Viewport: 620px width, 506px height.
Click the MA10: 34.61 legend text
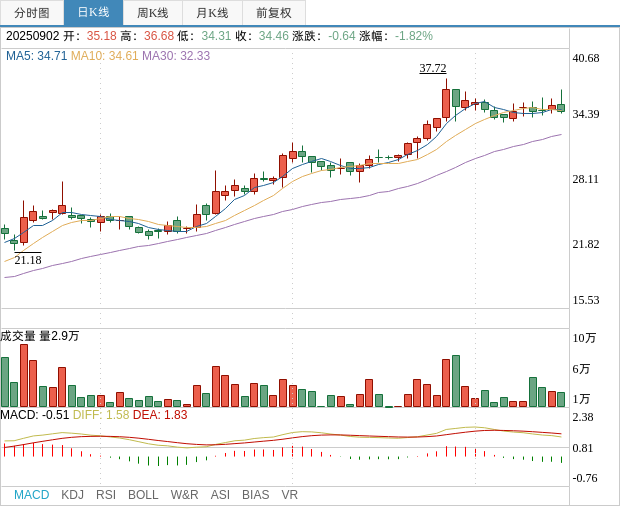(x=104, y=56)
